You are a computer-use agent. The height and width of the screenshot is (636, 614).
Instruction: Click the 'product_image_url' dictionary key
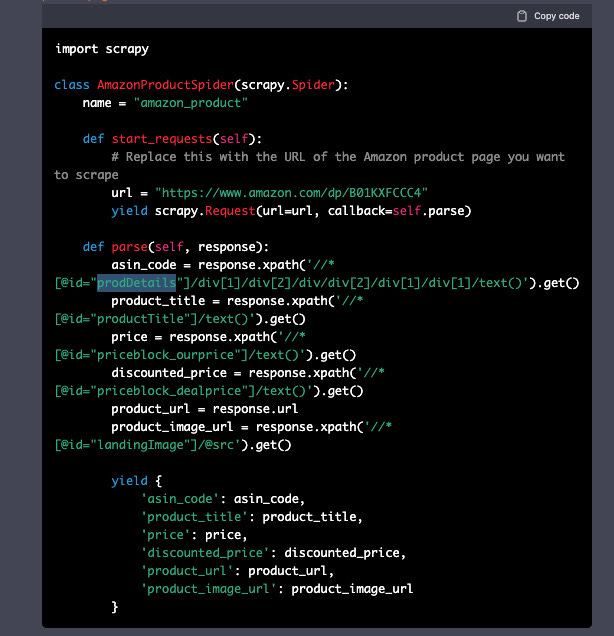(208, 589)
